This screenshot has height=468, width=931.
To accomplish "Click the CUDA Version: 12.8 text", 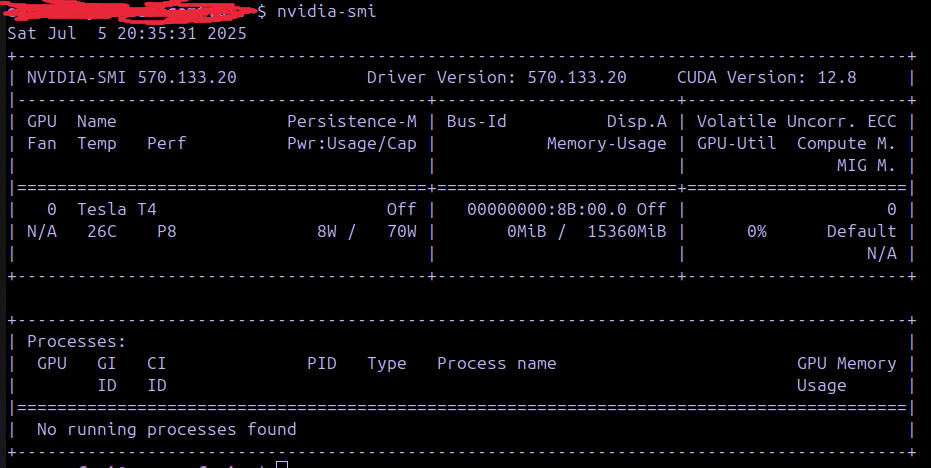I will [x=767, y=77].
